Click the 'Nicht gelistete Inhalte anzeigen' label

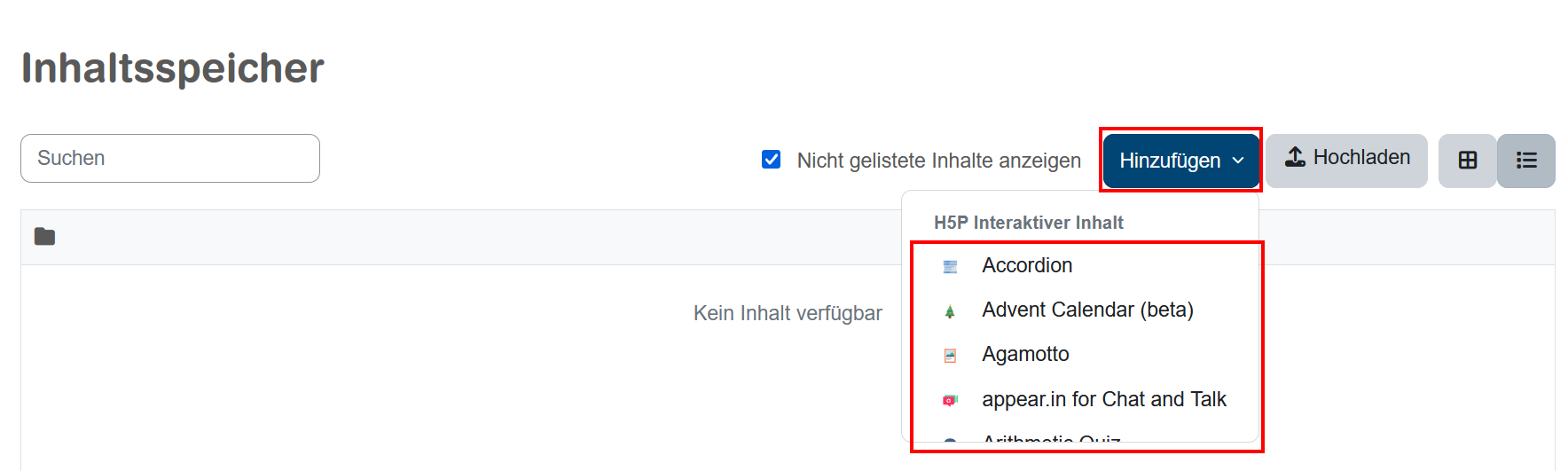coord(938,161)
